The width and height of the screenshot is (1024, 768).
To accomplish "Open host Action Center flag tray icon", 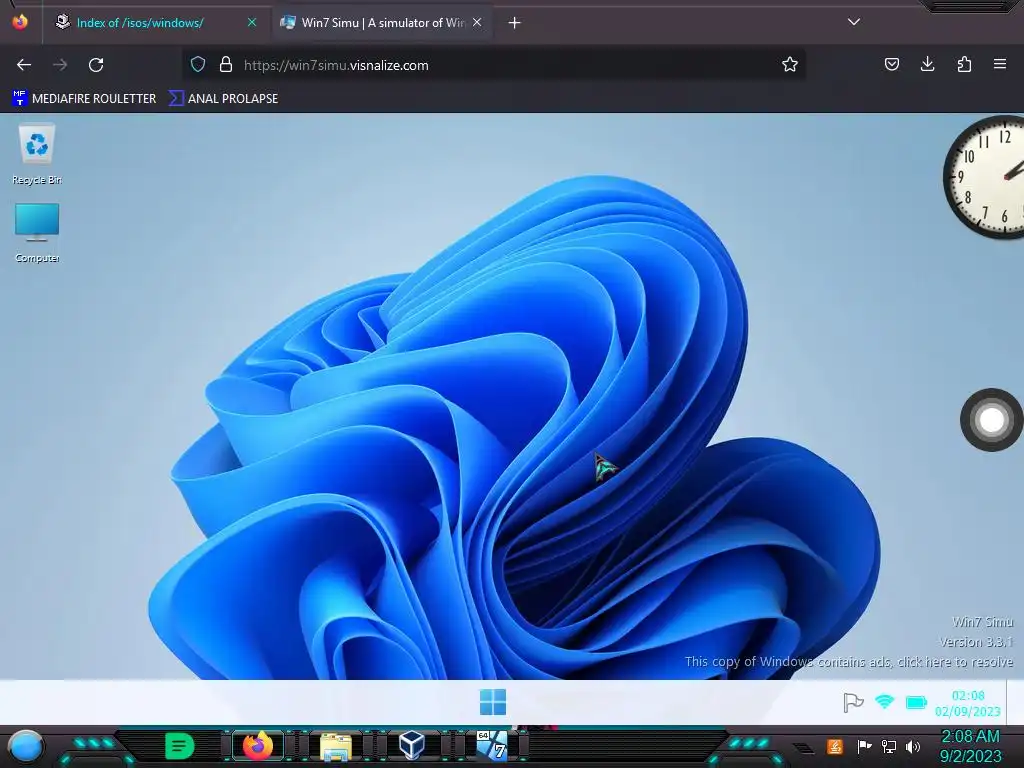I will point(864,746).
